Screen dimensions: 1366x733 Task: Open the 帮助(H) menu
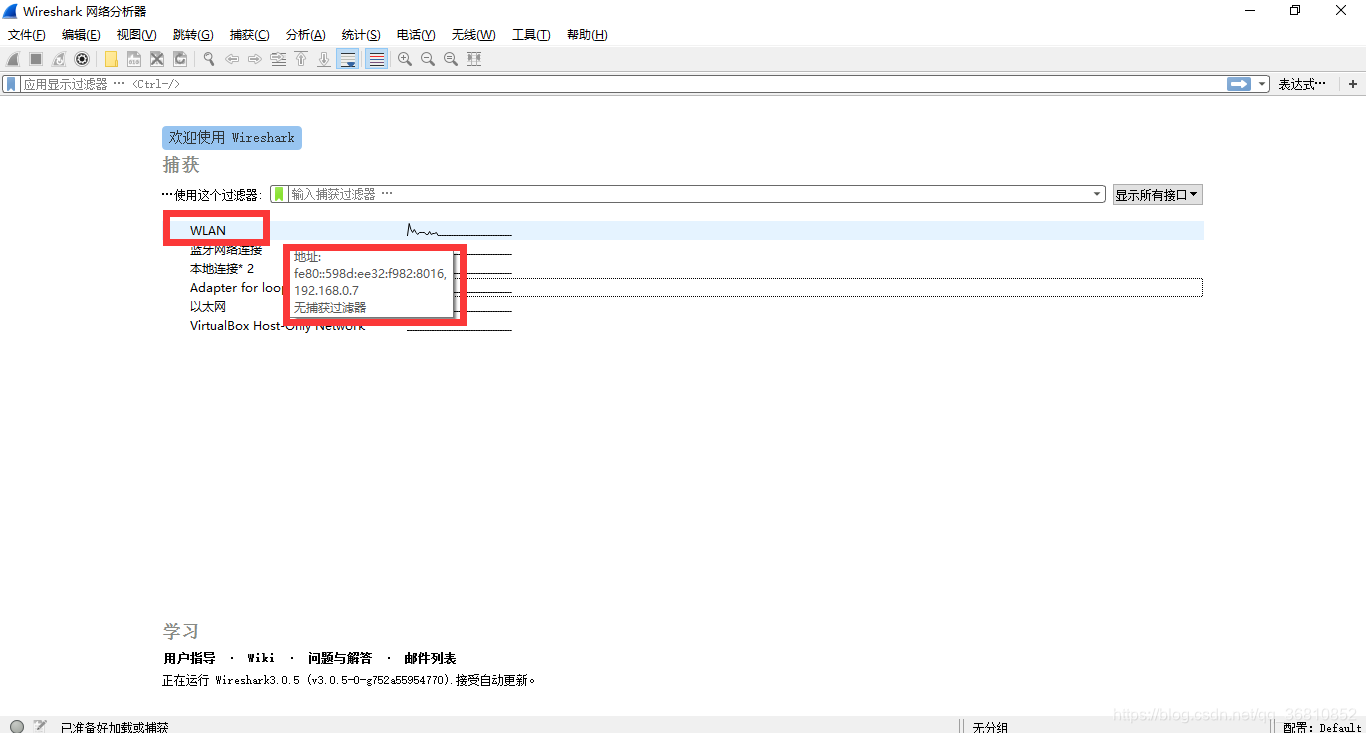587,35
